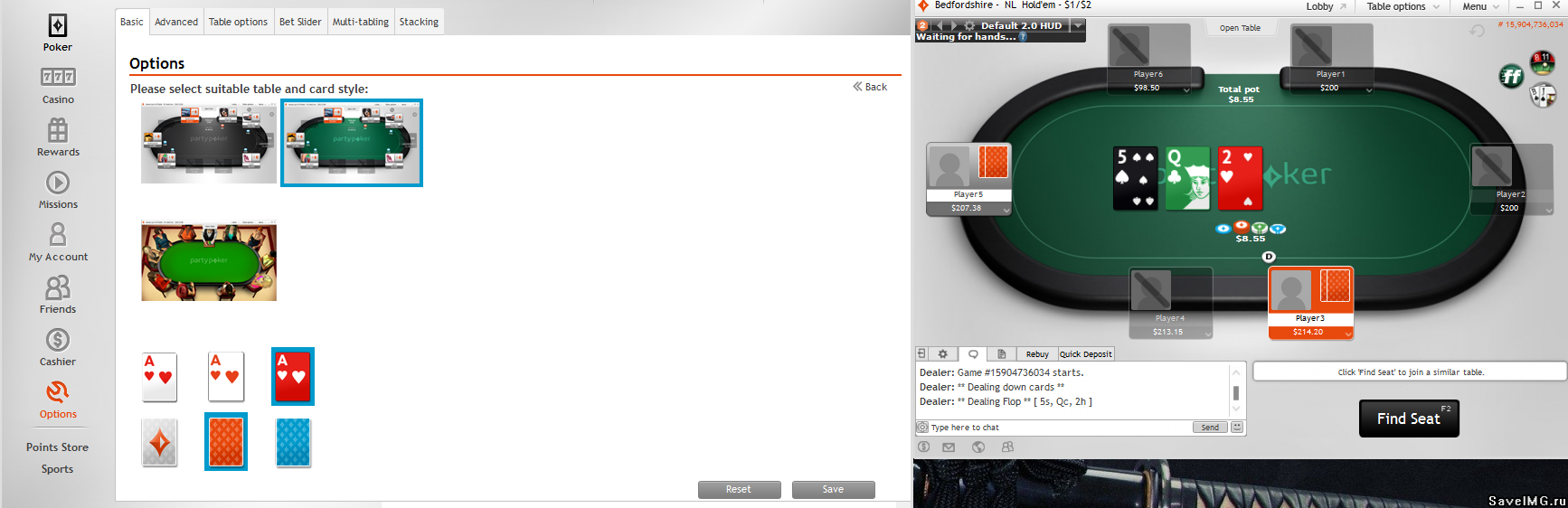Switch to the Multi-tabling tab
The width and height of the screenshot is (1568, 508).
[361, 22]
